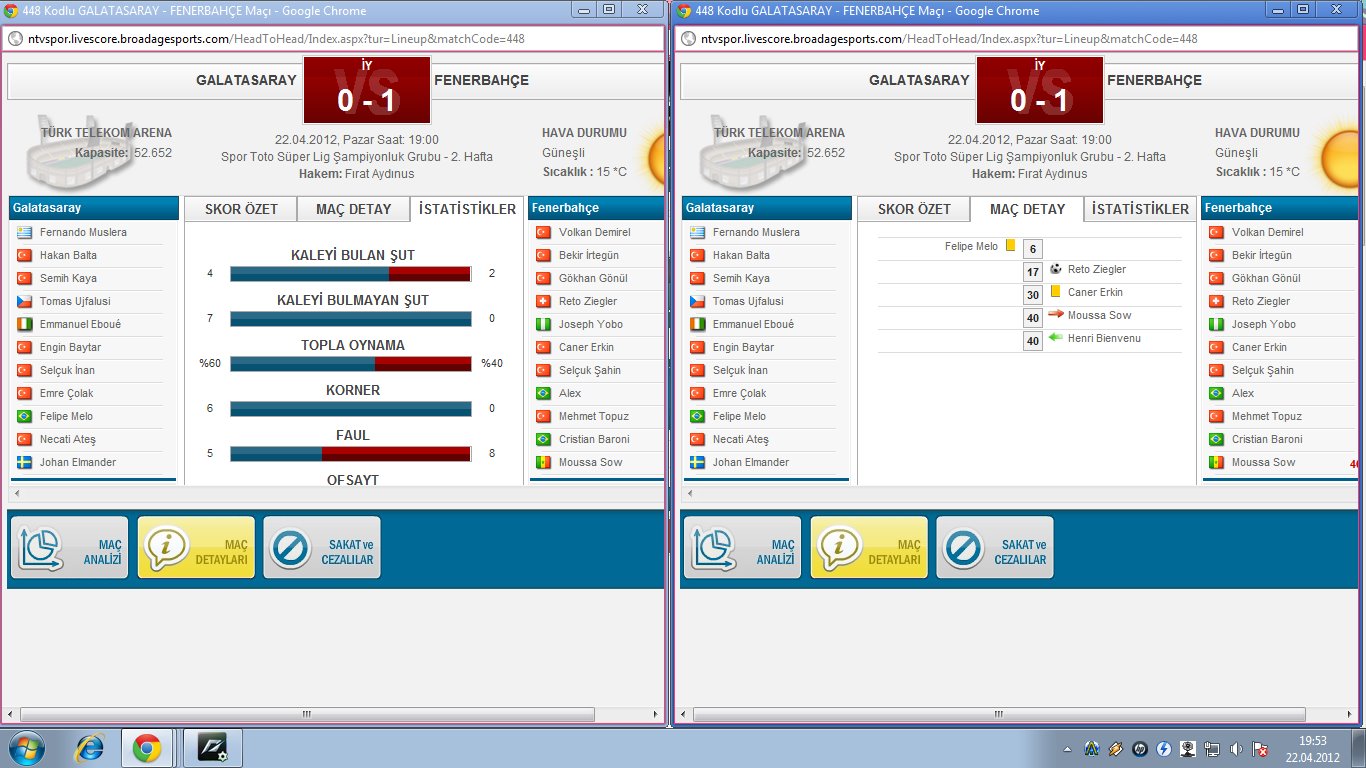Click the Maç Detayları button in left window

point(196,548)
